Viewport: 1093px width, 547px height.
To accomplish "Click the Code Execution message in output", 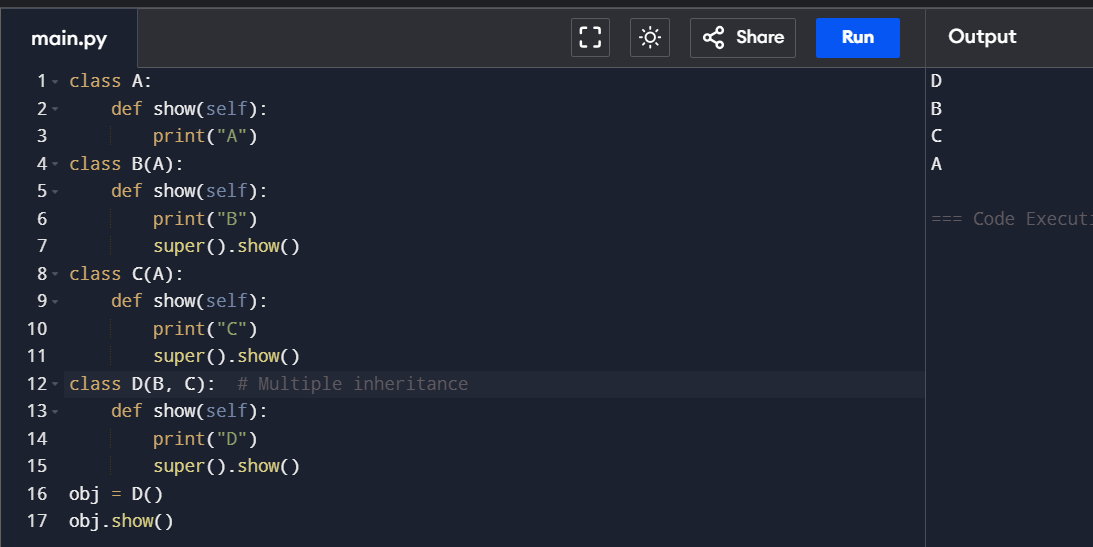I will (1011, 219).
